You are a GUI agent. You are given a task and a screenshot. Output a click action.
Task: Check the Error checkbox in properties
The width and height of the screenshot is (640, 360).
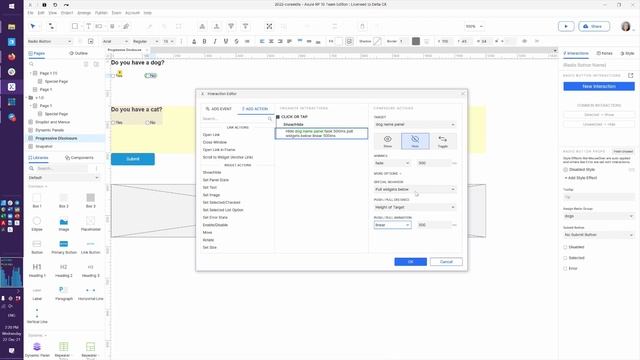[x=565, y=269]
